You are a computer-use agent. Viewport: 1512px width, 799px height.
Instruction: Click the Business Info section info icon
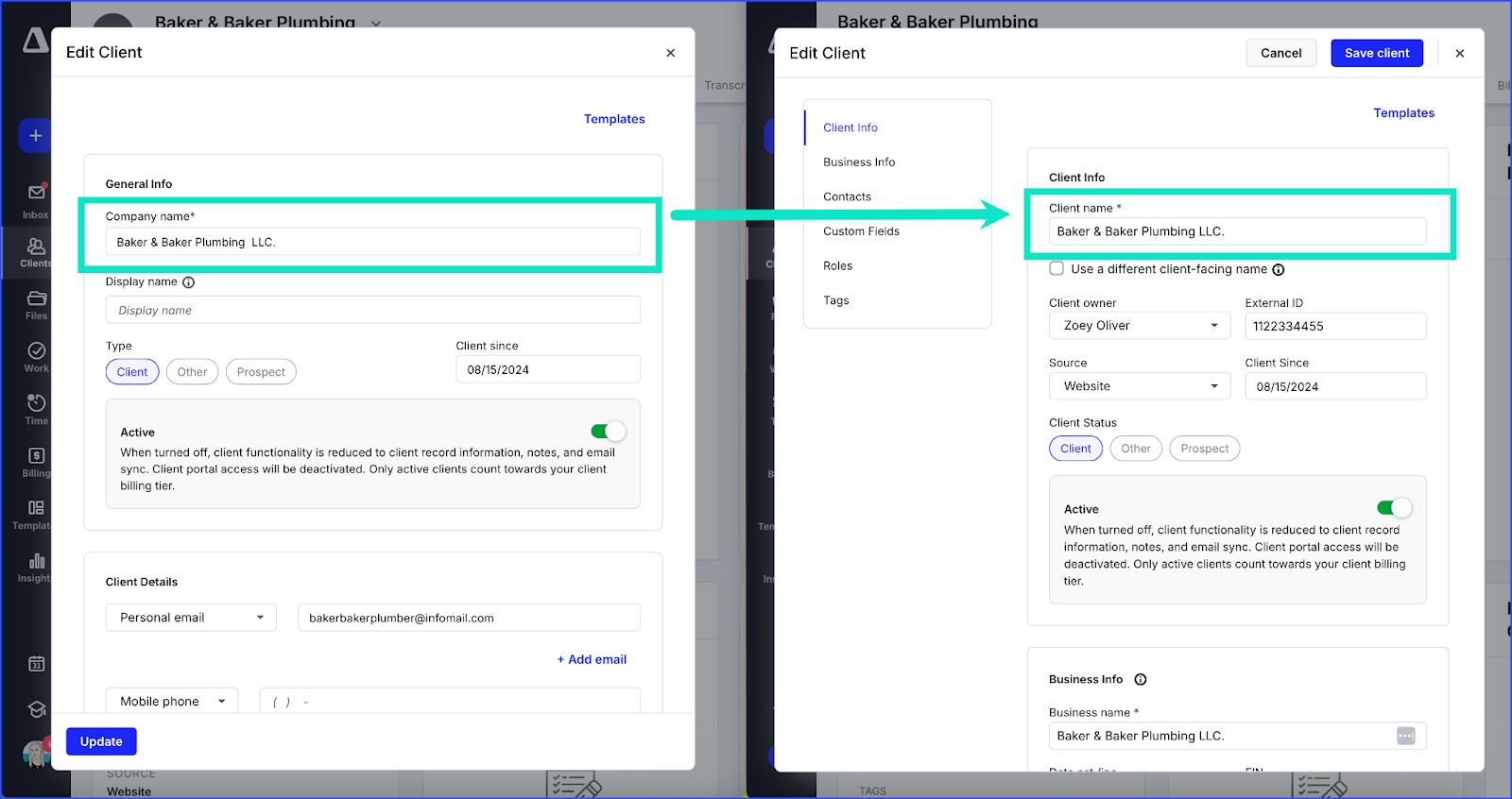[1141, 680]
